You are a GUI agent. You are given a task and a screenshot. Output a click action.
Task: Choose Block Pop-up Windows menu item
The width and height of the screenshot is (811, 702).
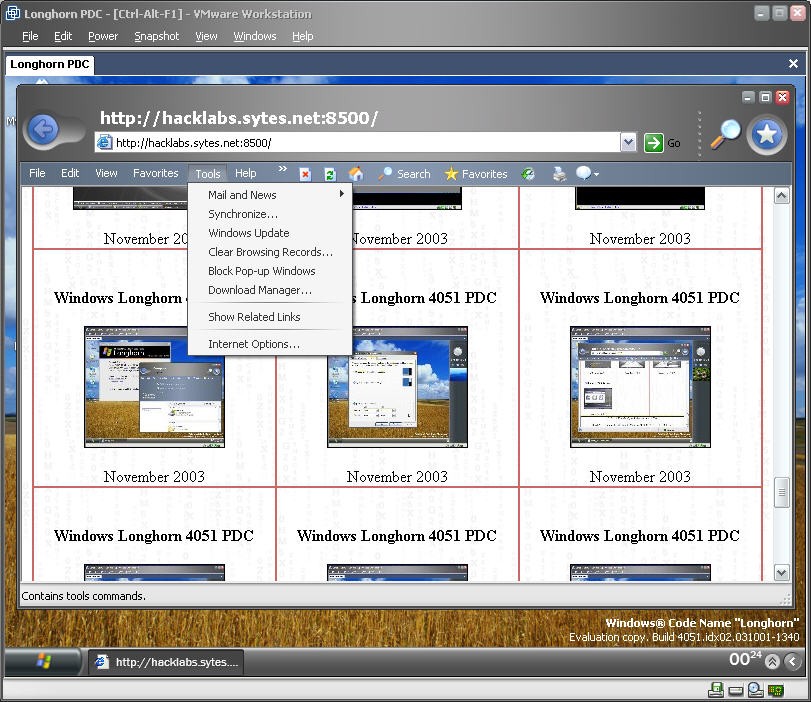(261, 271)
